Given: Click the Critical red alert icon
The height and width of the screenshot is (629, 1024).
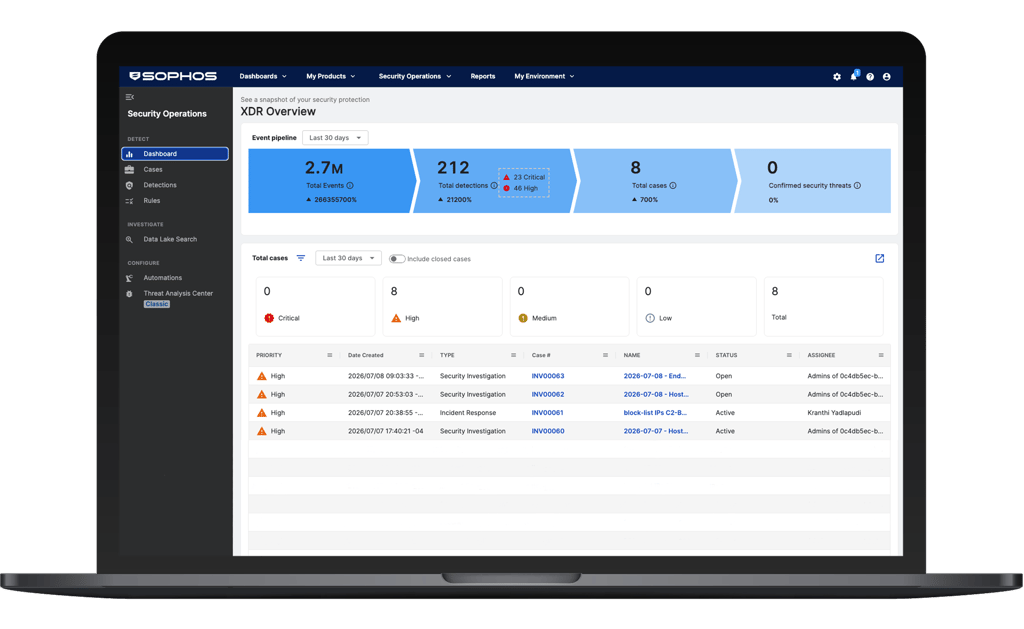Looking at the screenshot, I should [268, 318].
